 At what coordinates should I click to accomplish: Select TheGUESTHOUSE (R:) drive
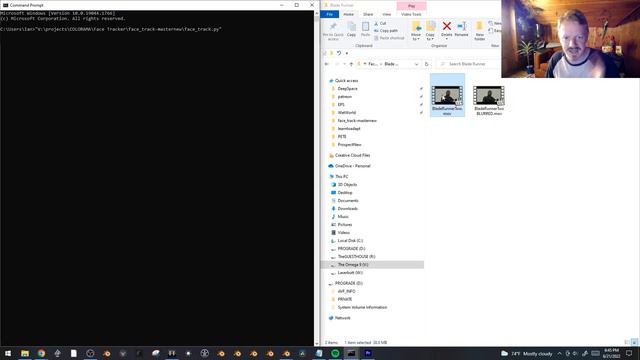point(356,257)
